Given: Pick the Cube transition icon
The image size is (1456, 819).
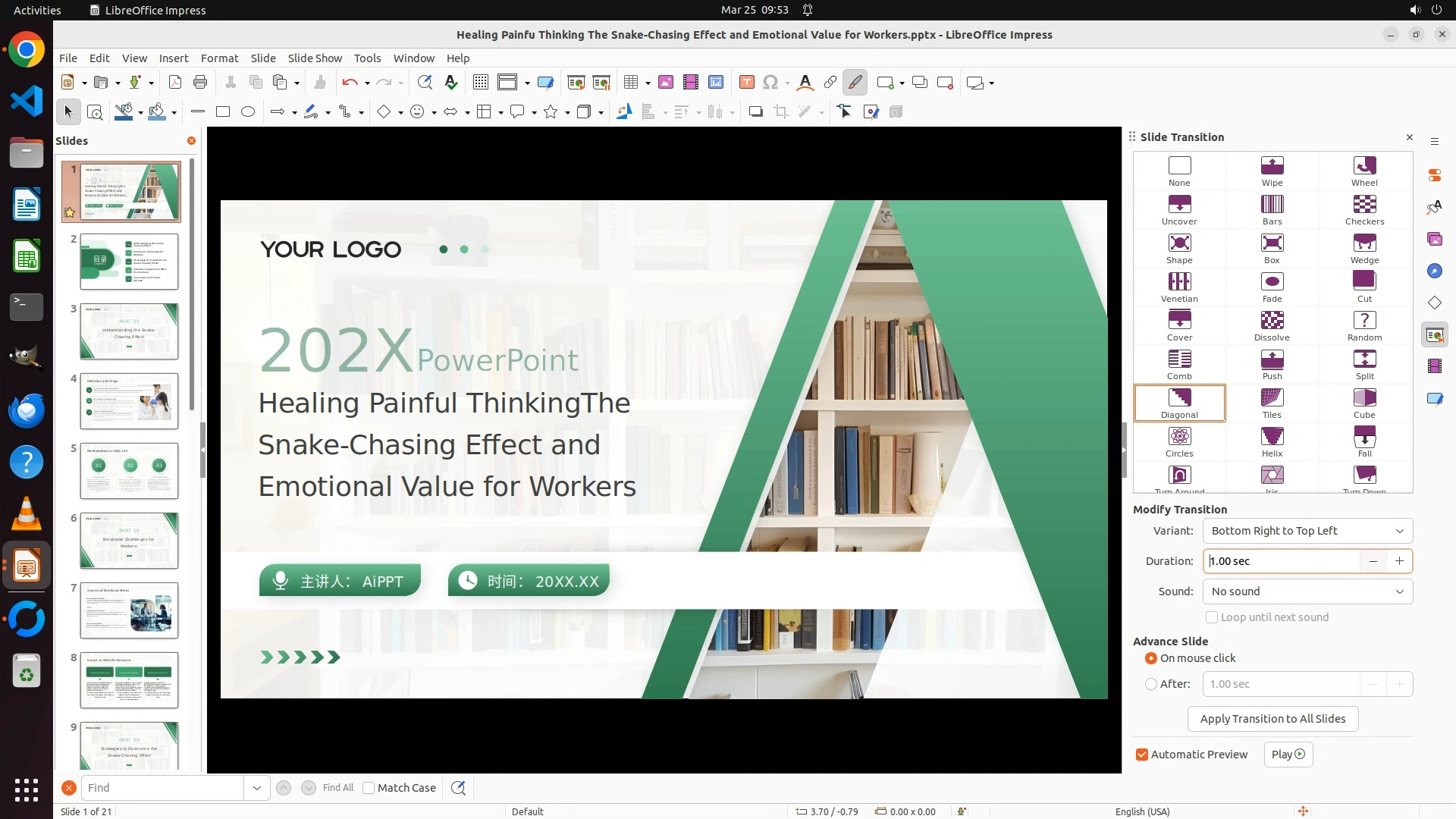Looking at the screenshot, I should pyautogui.click(x=1363, y=403).
